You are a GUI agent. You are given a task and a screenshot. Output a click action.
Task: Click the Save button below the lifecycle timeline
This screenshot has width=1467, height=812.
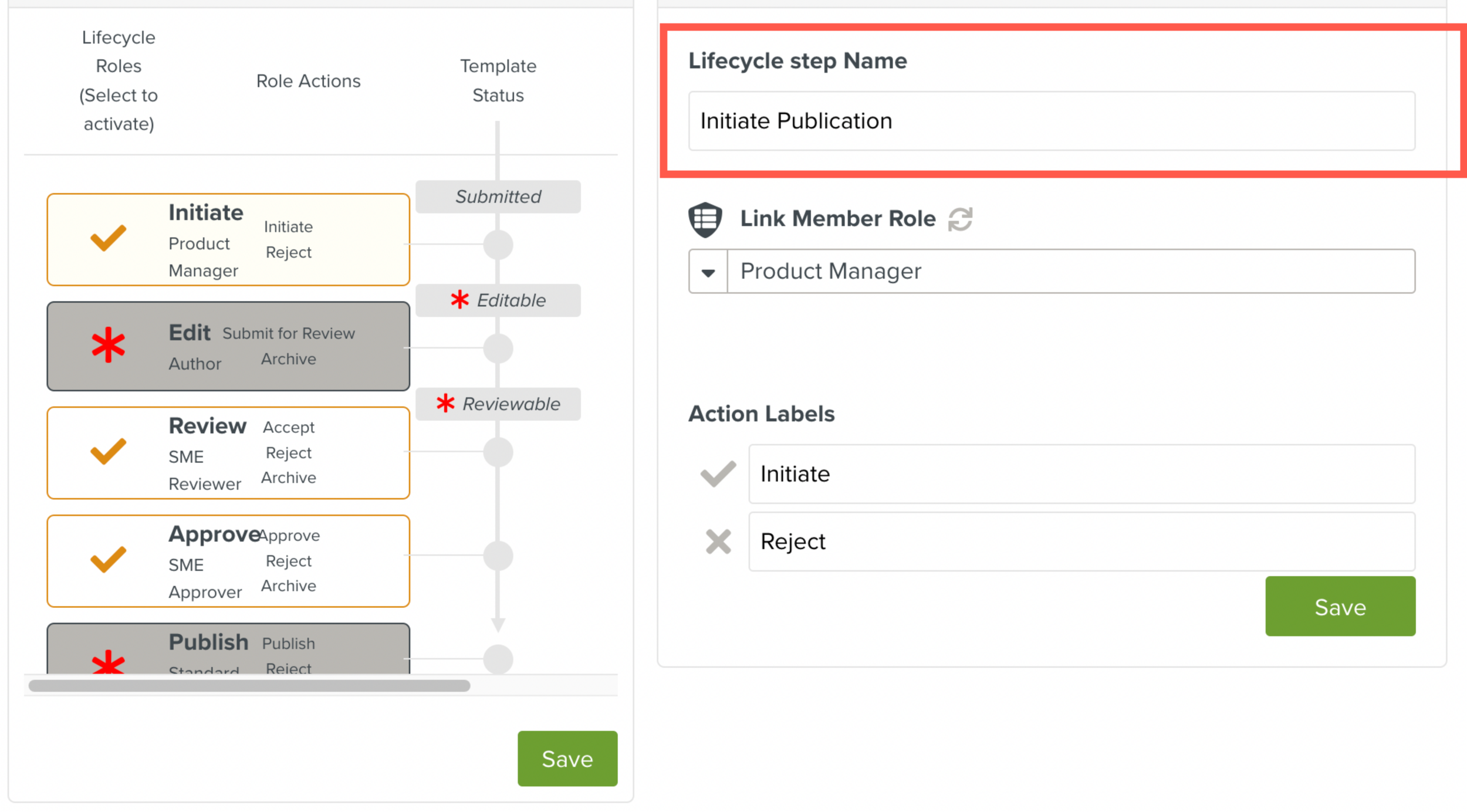(567, 759)
